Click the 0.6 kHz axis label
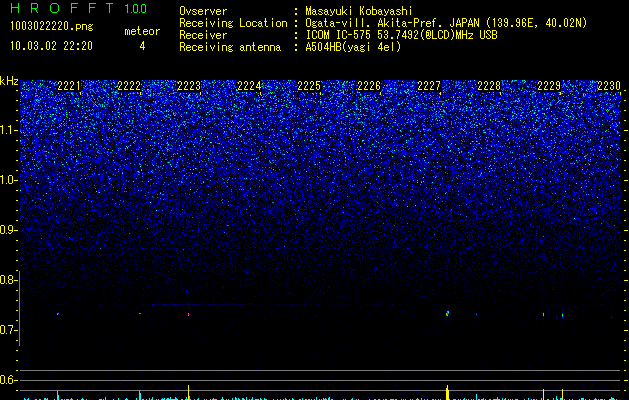The width and height of the screenshot is (629, 400). [9, 380]
